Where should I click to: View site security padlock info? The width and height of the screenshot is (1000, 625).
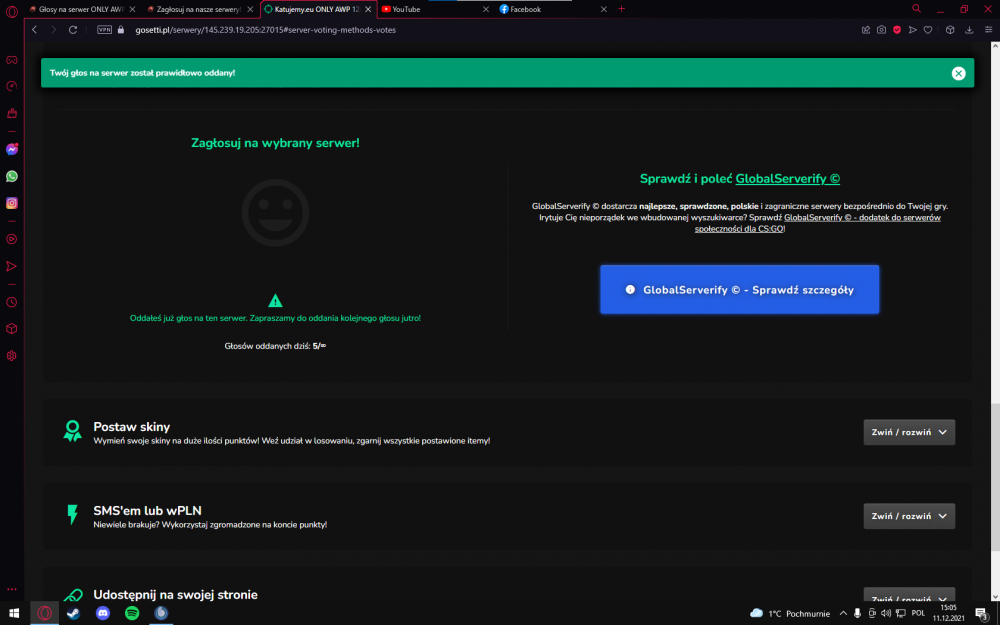pyautogui.click(x=121, y=30)
